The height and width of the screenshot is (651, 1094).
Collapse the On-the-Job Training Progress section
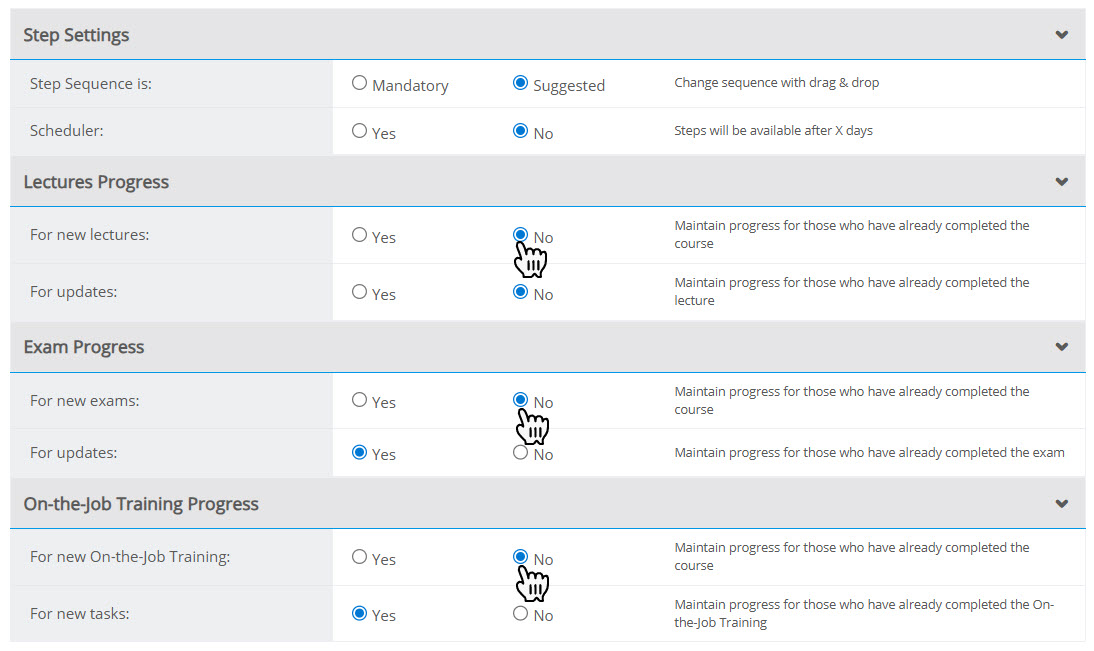[x=1062, y=501]
